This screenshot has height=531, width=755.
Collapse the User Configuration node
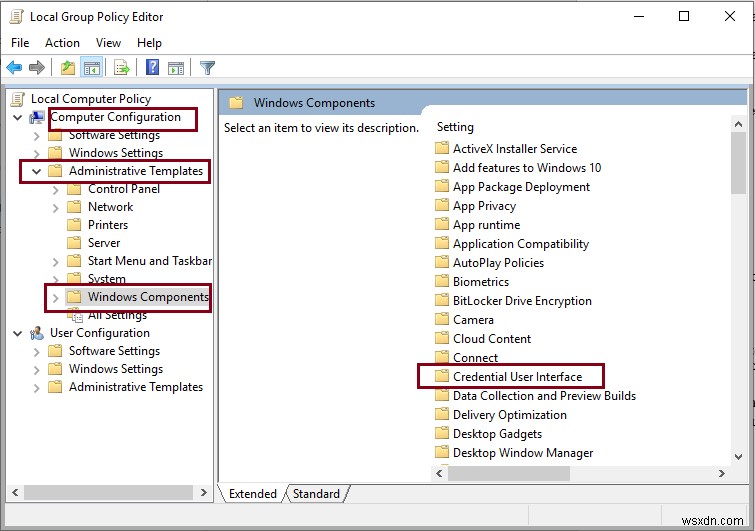click(17, 333)
